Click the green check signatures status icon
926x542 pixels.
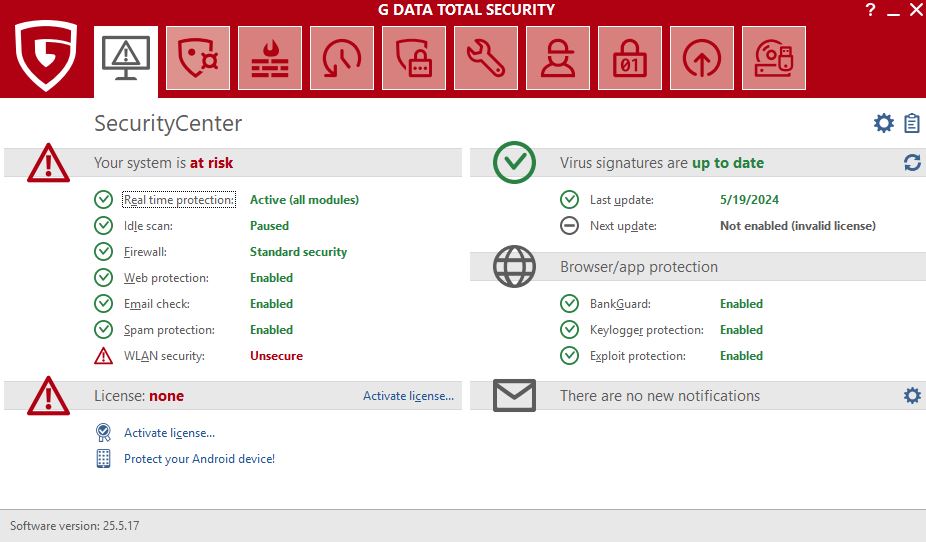pos(514,162)
